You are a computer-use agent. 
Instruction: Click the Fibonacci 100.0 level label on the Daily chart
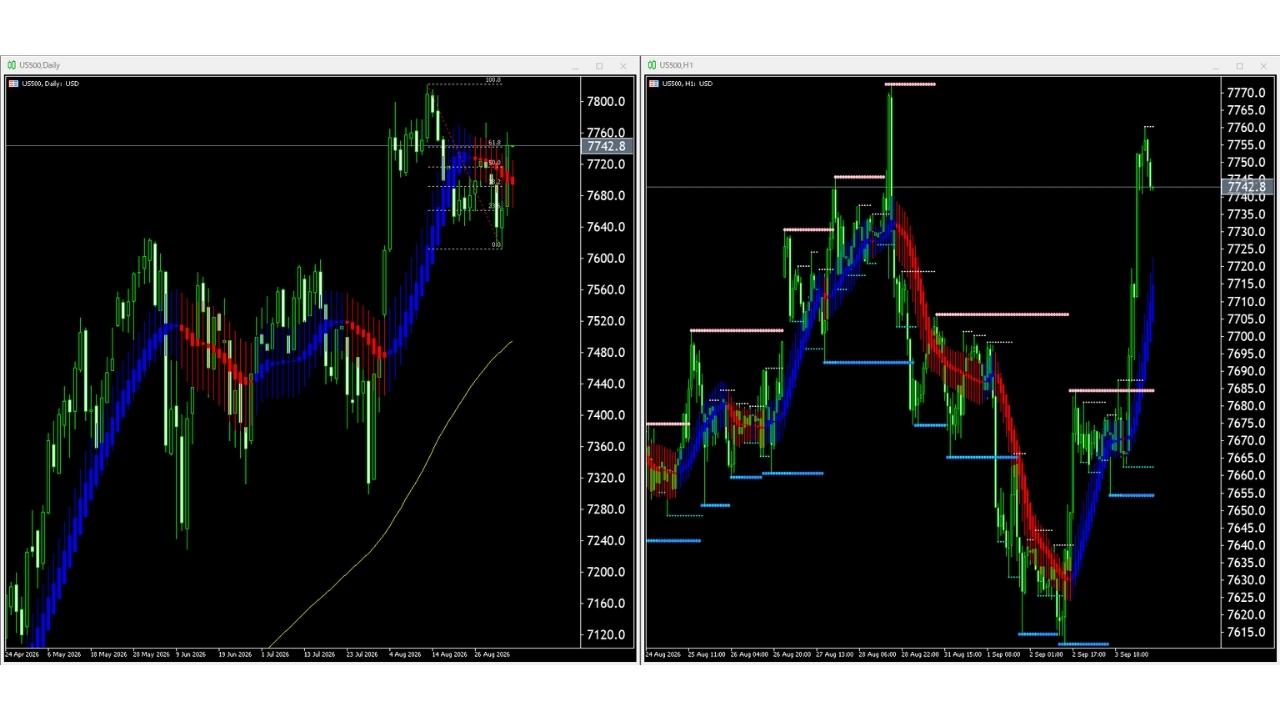coord(492,80)
